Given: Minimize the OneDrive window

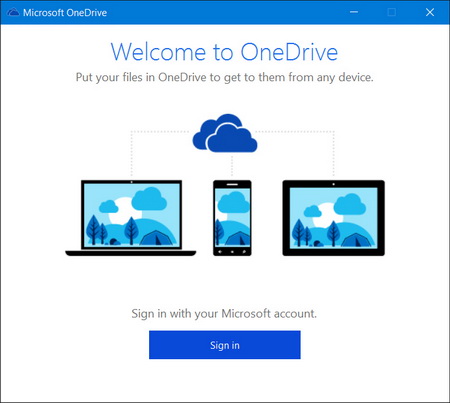Looking at the screenshot, I should pyautogui.click(x=354, y=12).
